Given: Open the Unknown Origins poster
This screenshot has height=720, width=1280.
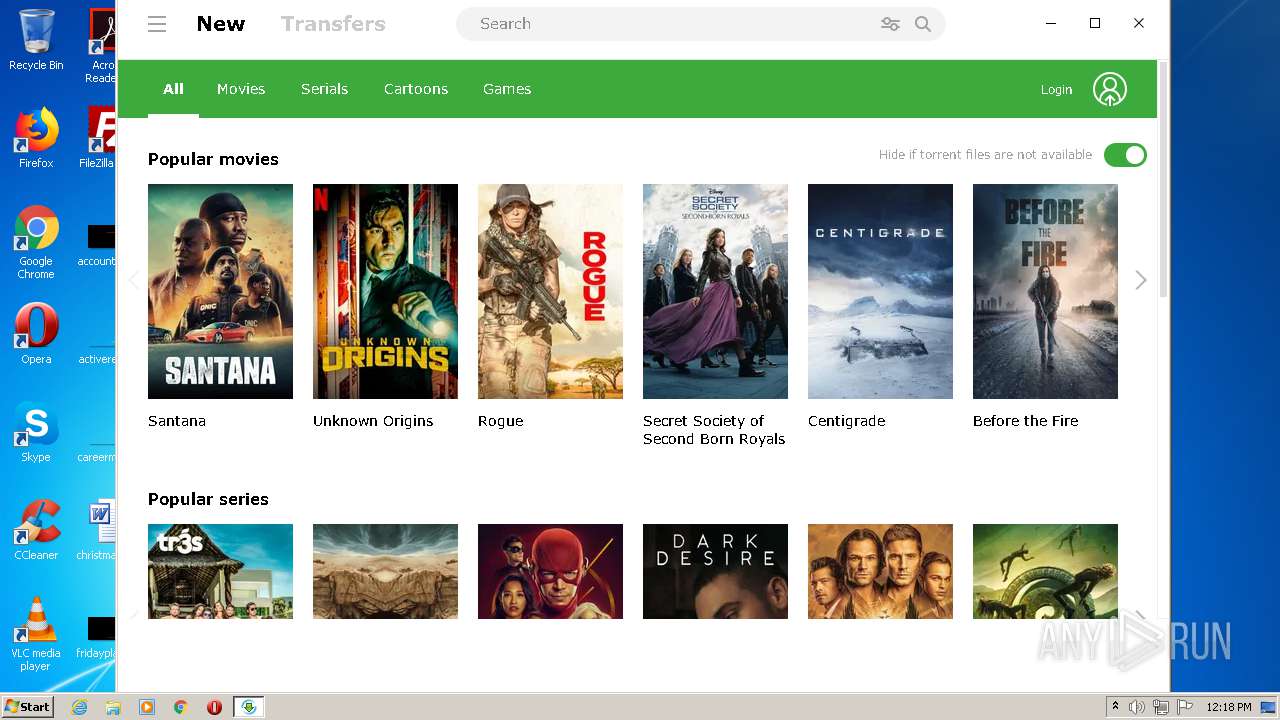Looking at the screenshot, I should coord(385,291).
